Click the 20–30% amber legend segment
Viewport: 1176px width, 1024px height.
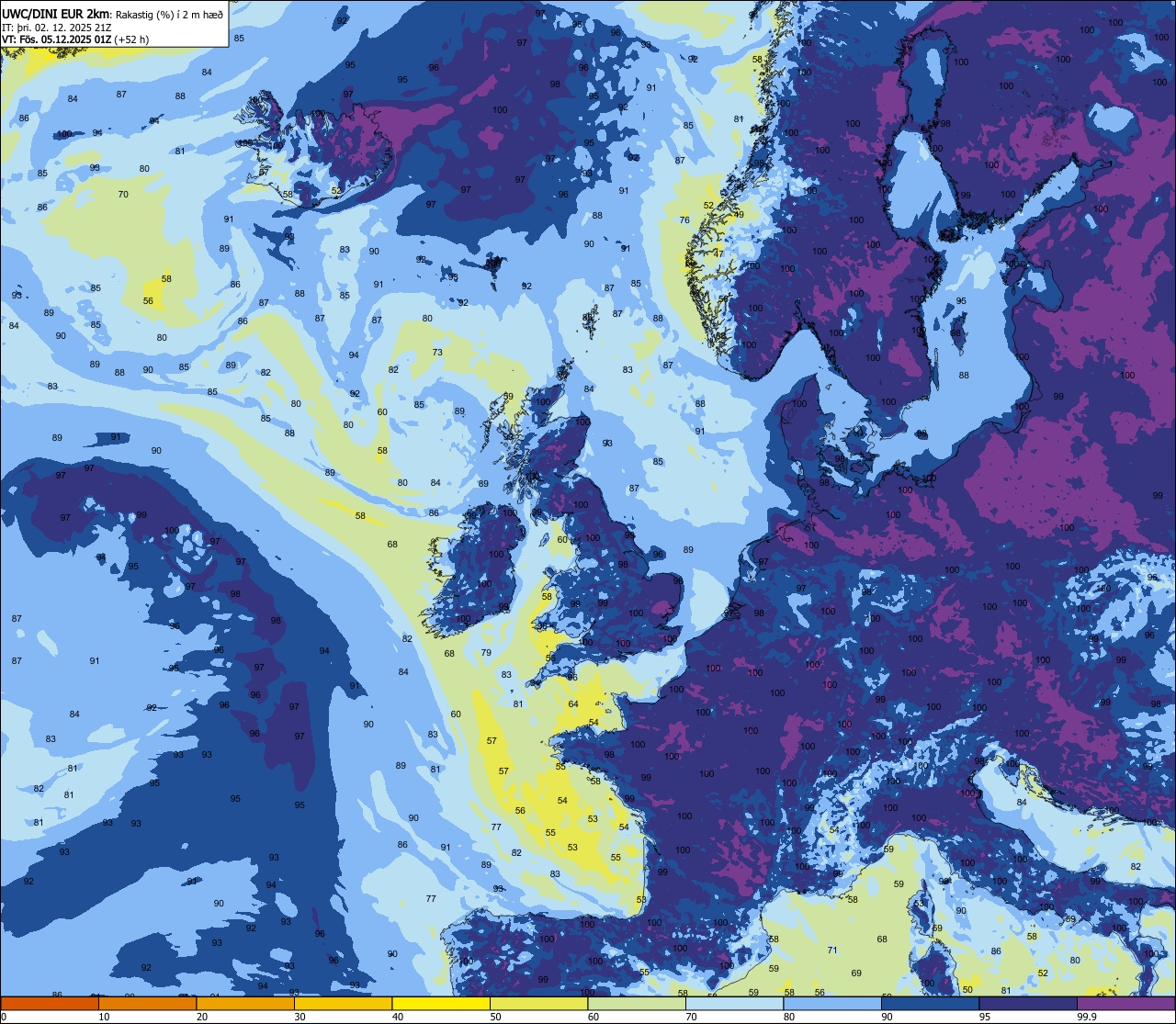(x=245, y=1003)
